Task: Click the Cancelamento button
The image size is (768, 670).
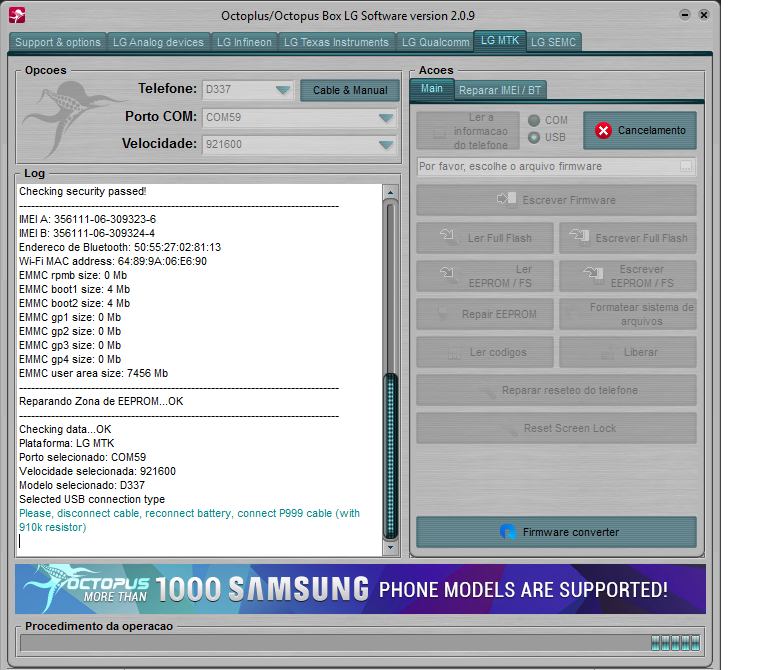Action: coord(640,130)
